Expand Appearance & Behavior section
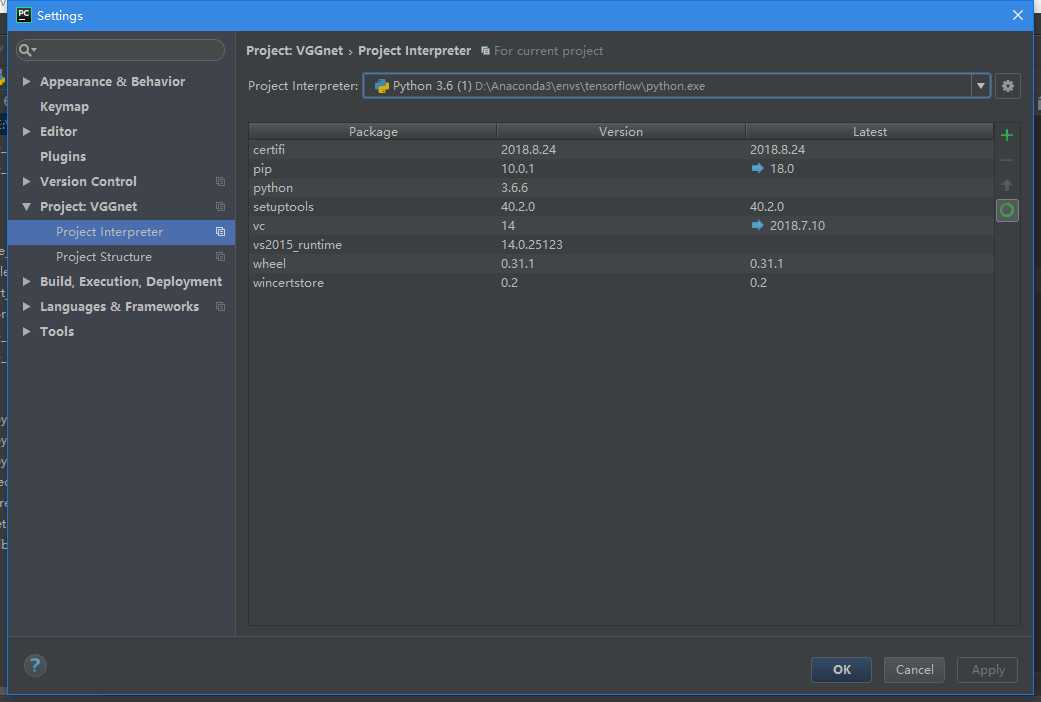 click(x=27, y=81)
